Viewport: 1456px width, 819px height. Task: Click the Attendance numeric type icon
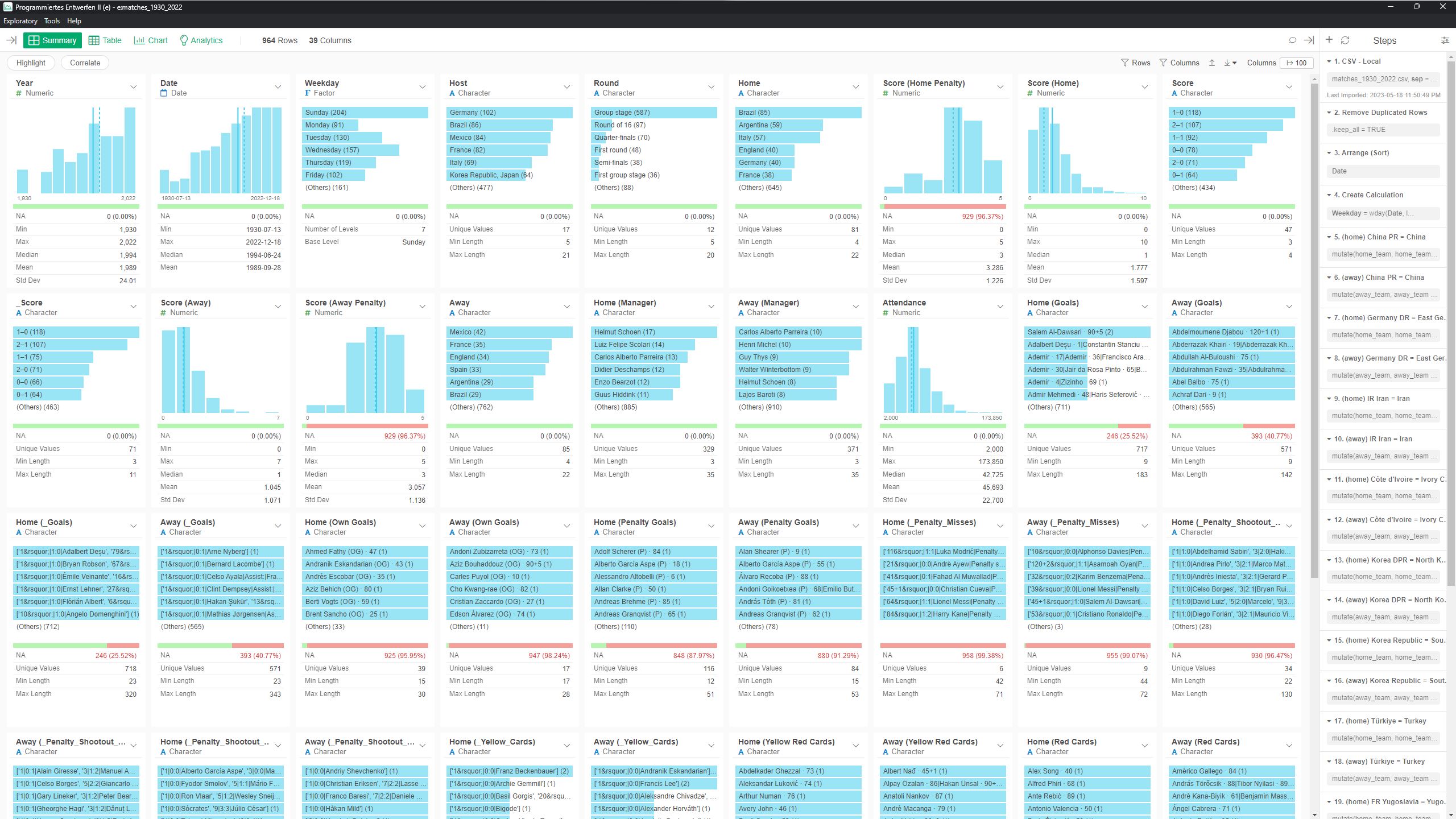(x=886, y=312)
